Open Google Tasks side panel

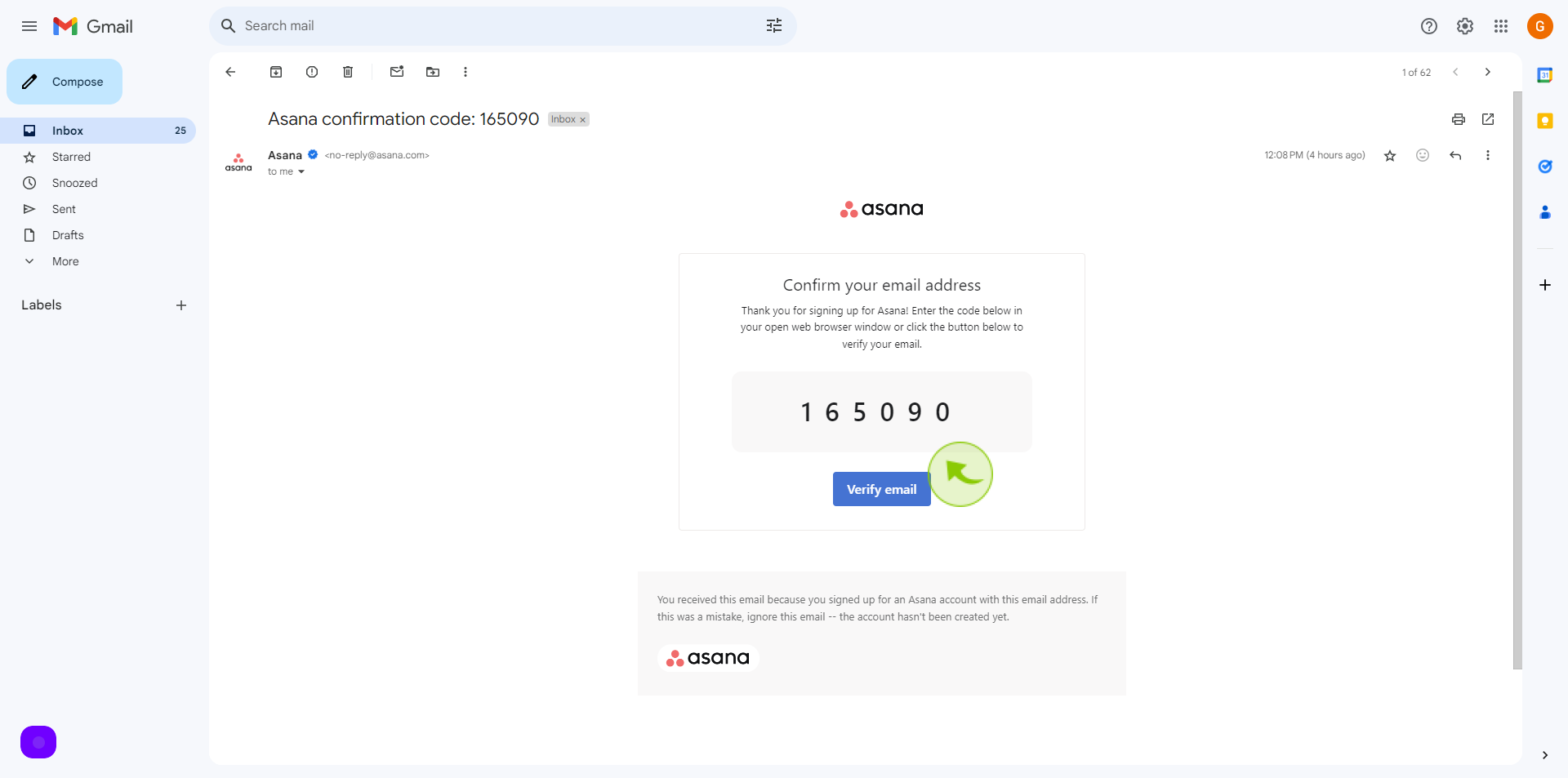coord(1545,167)
